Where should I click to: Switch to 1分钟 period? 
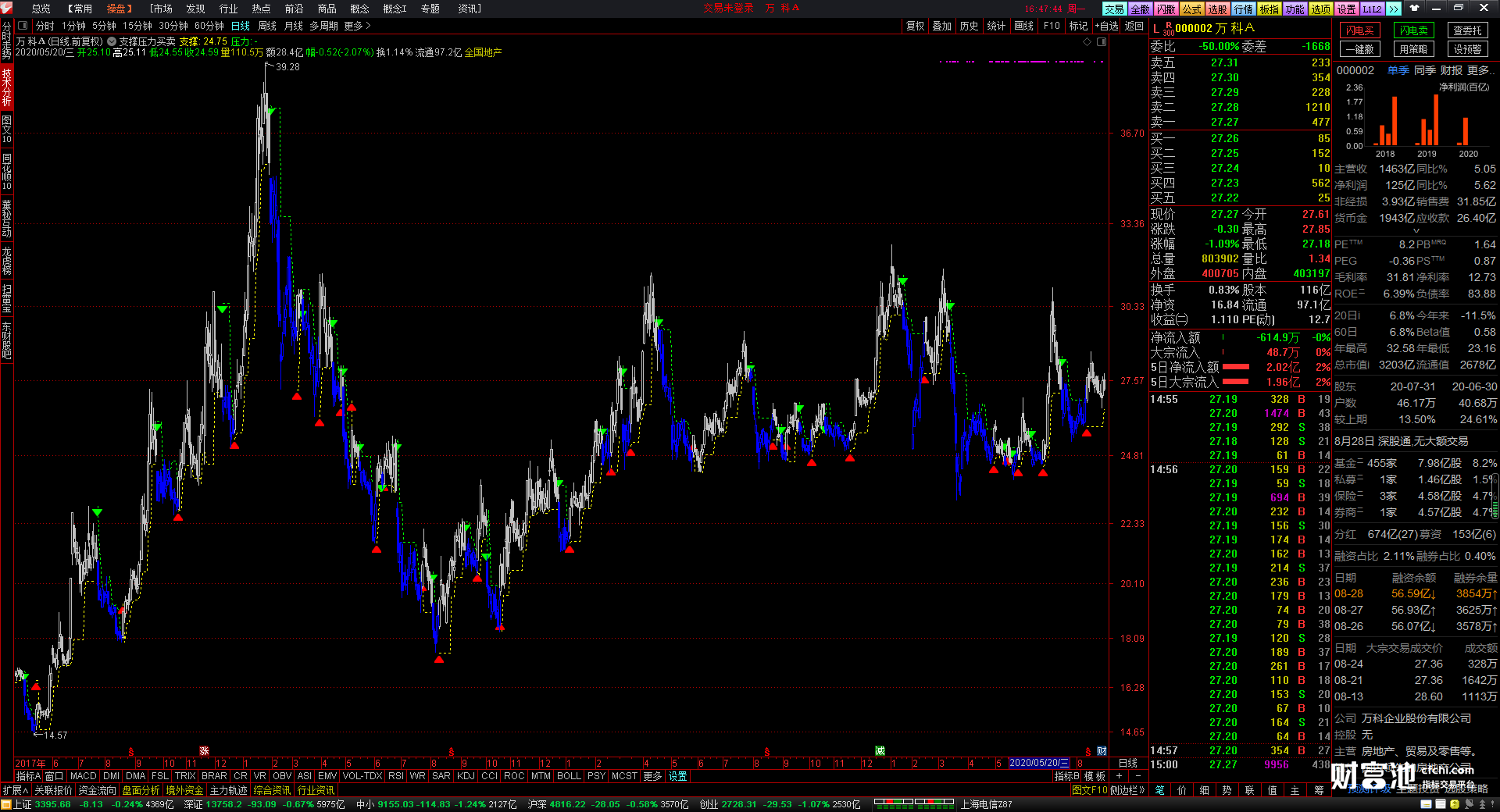pyautogui.click(x=73, y=26)
